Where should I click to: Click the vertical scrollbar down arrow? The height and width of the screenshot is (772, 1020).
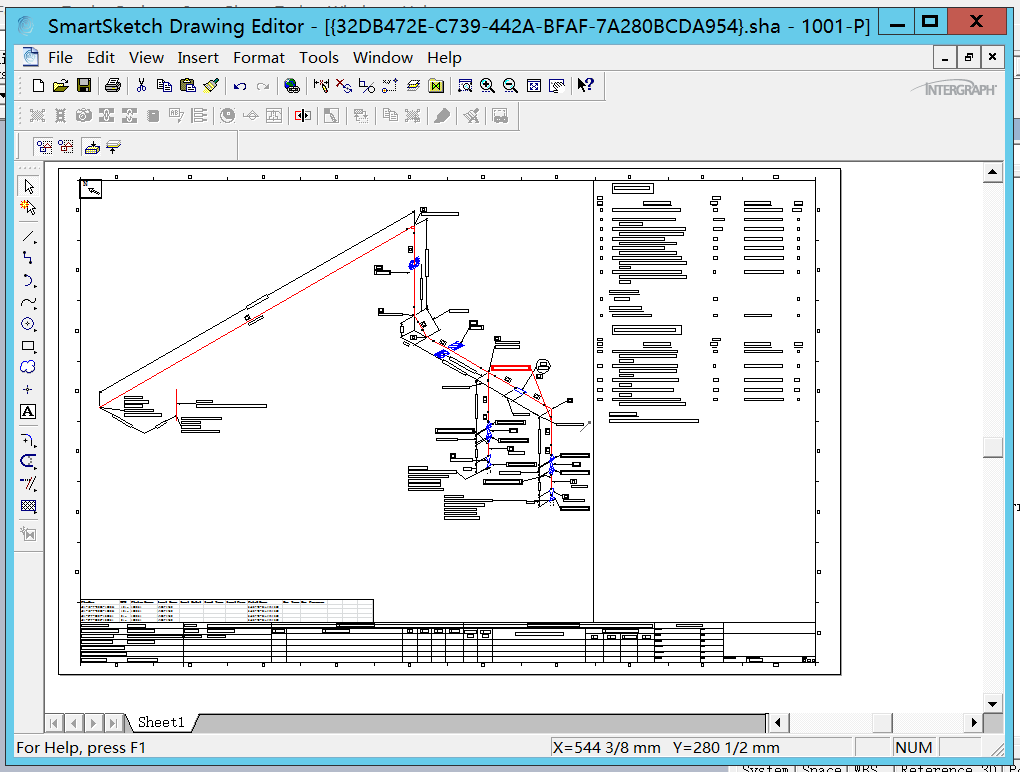(993, 704)
